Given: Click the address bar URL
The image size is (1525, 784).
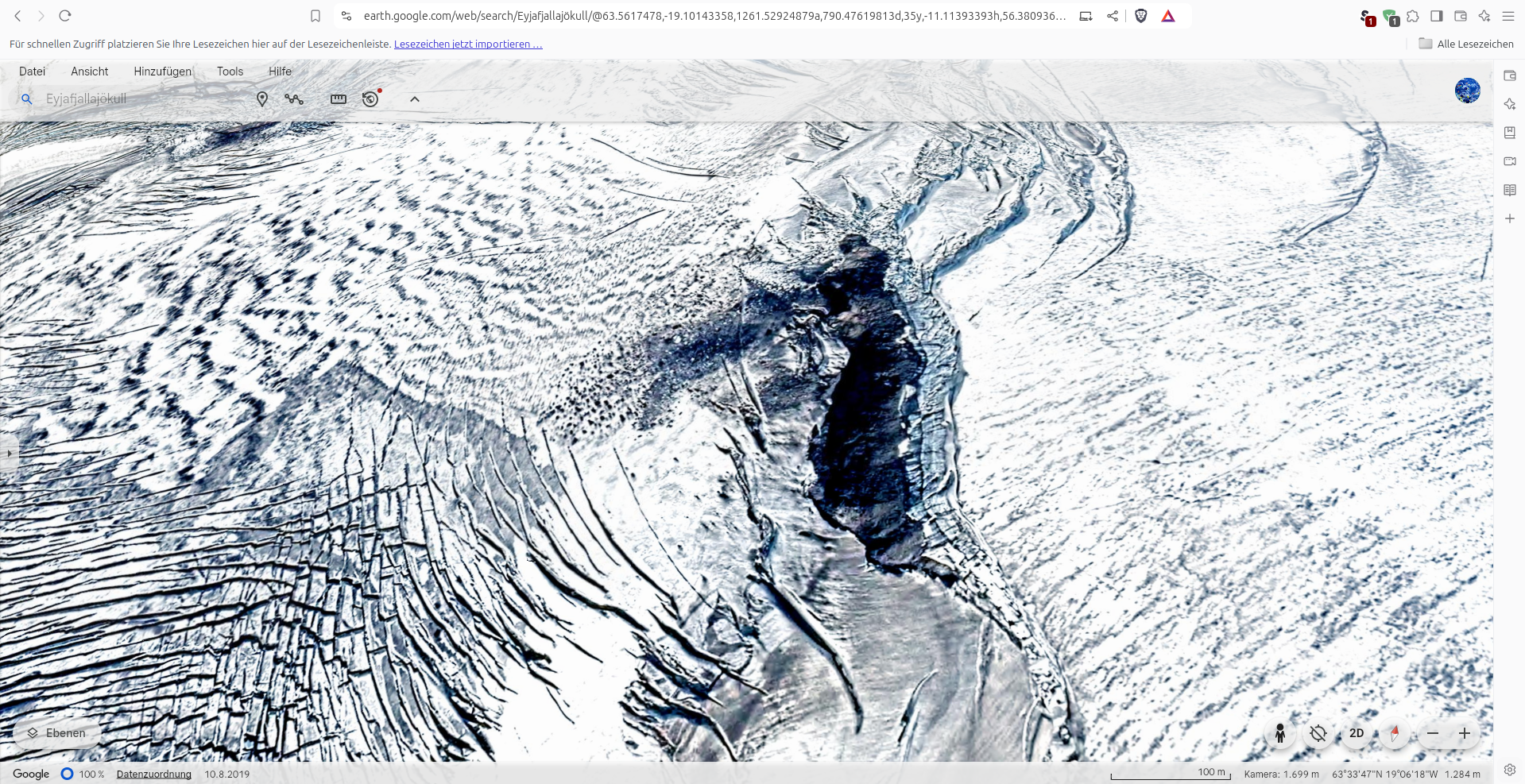Looking at the screenshot, I should (x=714, y=16).
